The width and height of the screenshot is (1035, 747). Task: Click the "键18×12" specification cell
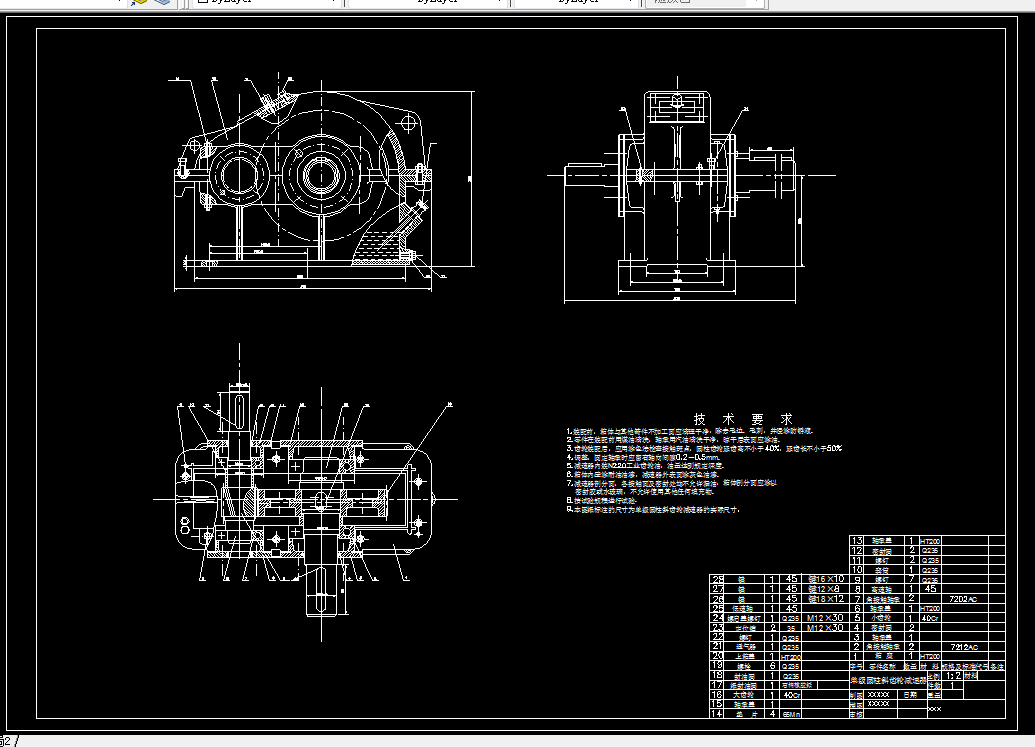(x=826, y=599)
